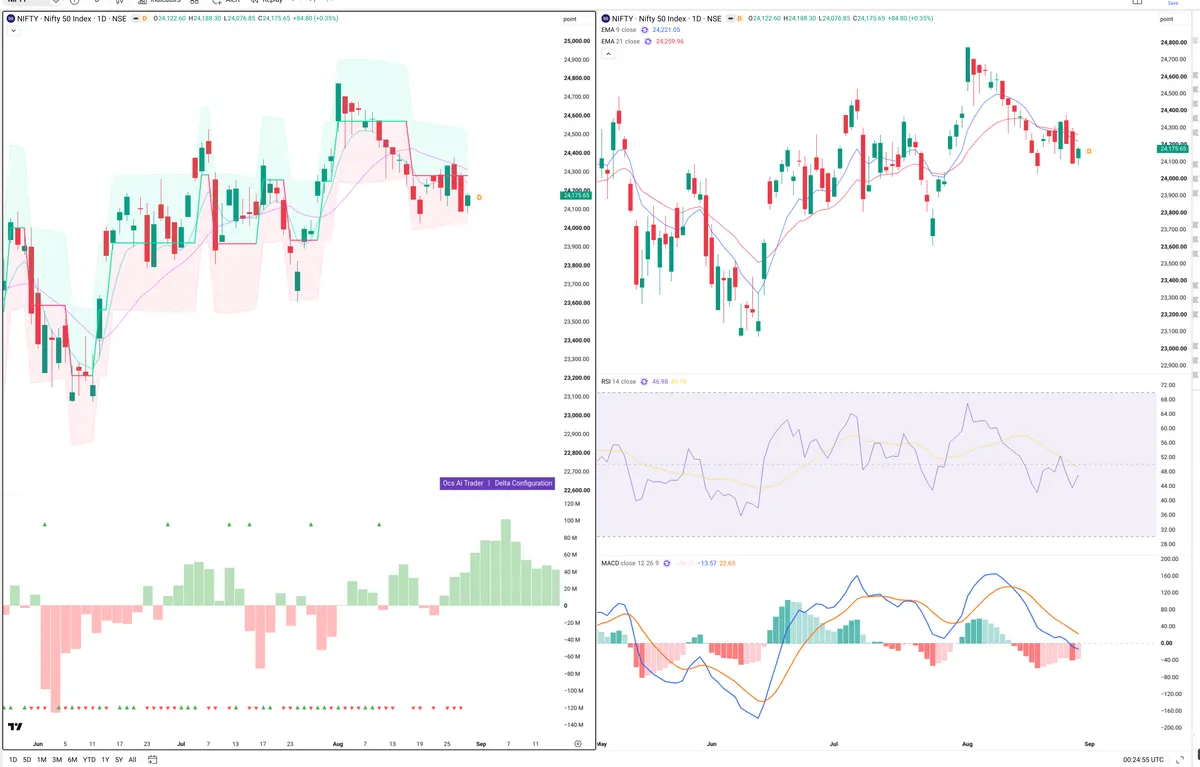This screenshot has height=767, width=1200.
Task: Click 160.00 label on the MACD axis
Action: coord(1169,576)
